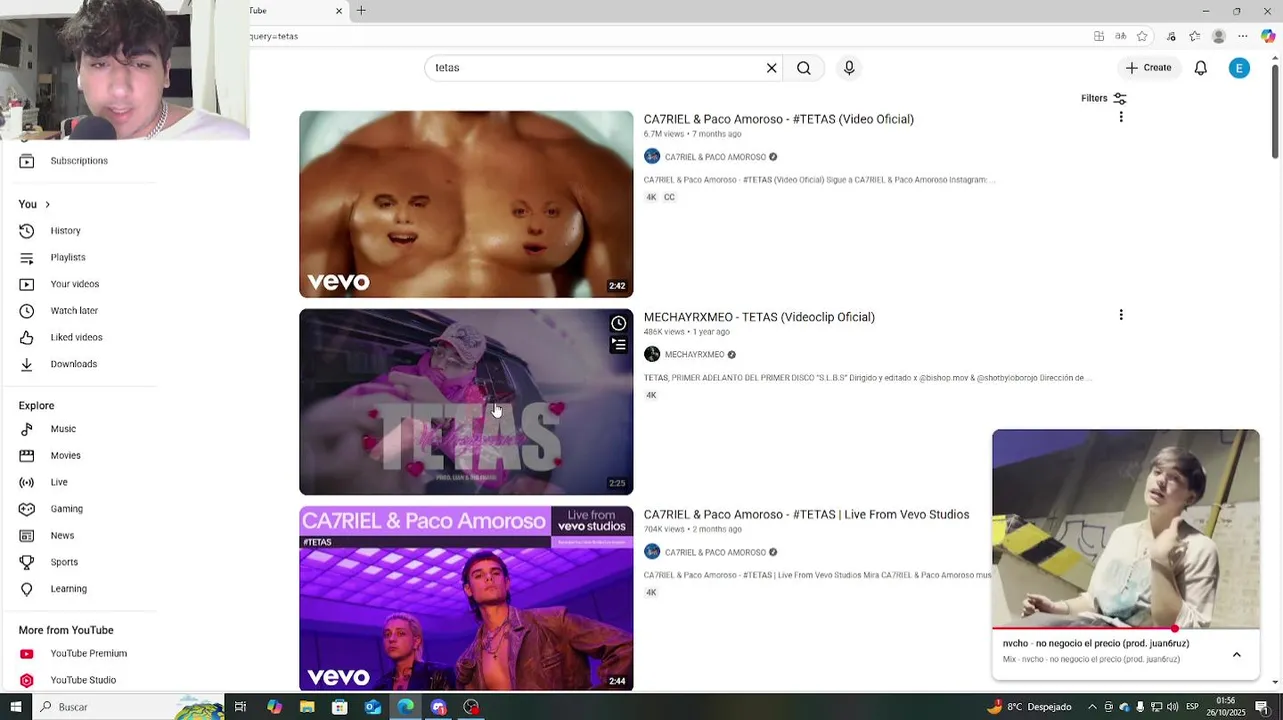Open options menu for MECHAYRXMEO TETAS video
This screenshot has width=1283, height=720.
pyautogui.click(x=1121, y=315)
